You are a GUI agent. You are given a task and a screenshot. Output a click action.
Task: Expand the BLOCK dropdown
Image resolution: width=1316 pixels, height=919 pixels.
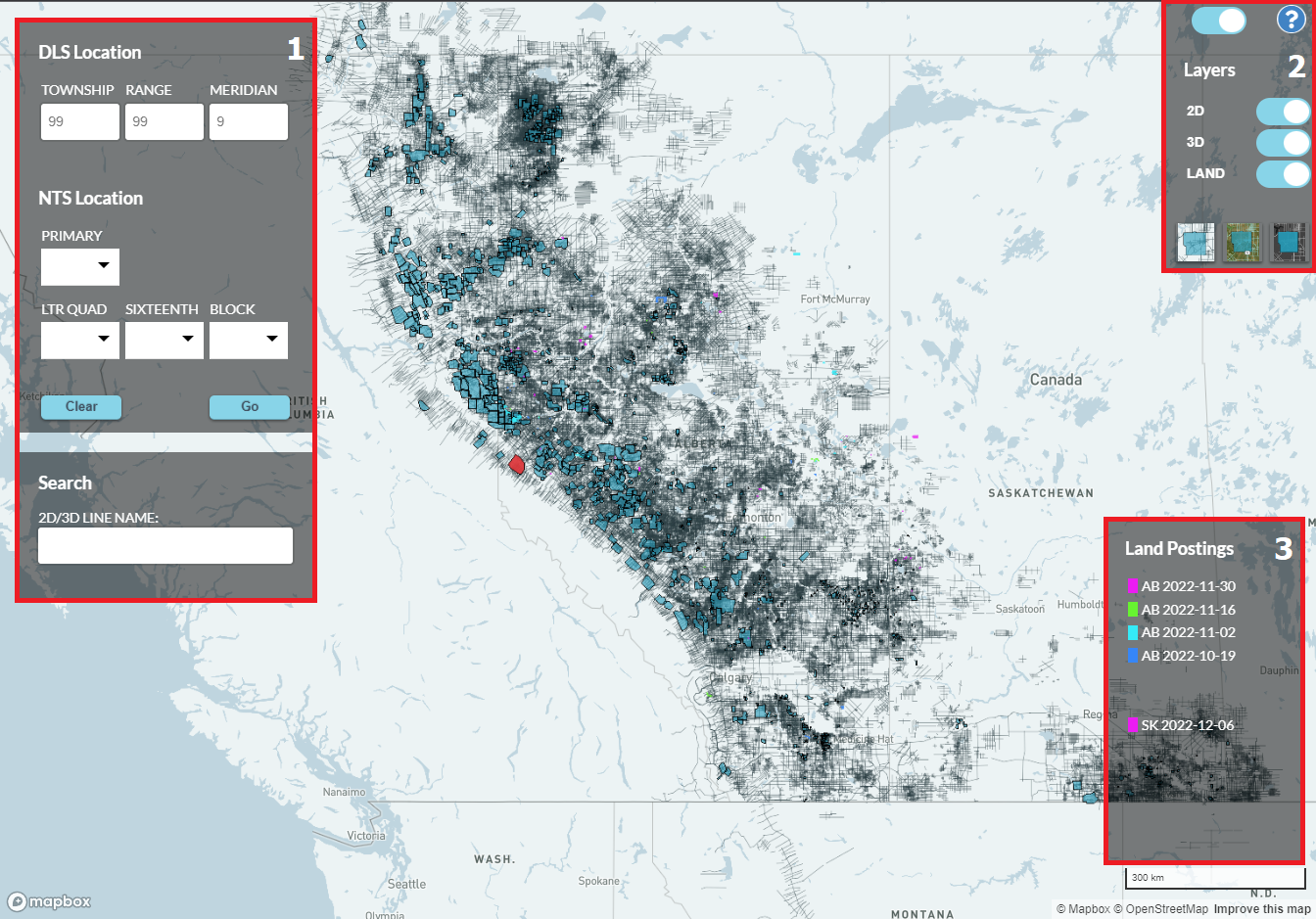[249, 340]
